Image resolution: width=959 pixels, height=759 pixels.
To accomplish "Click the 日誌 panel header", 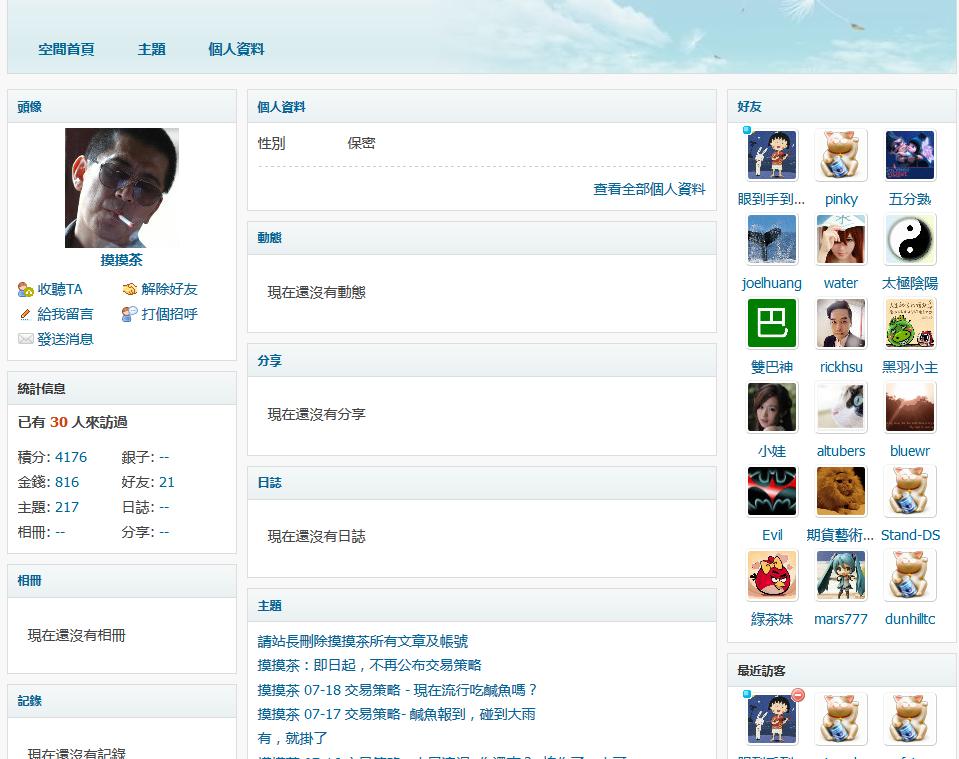I will (x=481, y=483).
